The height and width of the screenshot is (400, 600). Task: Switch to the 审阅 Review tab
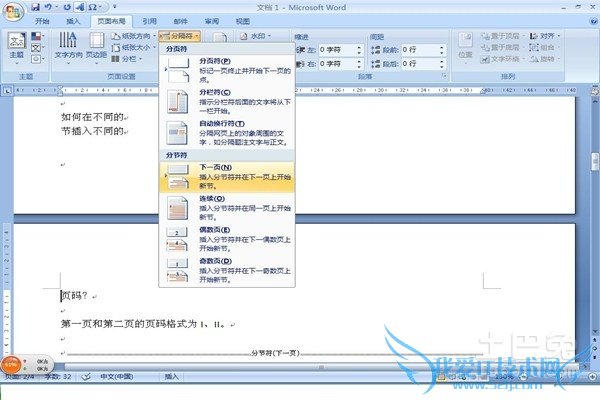coord(212,21)
